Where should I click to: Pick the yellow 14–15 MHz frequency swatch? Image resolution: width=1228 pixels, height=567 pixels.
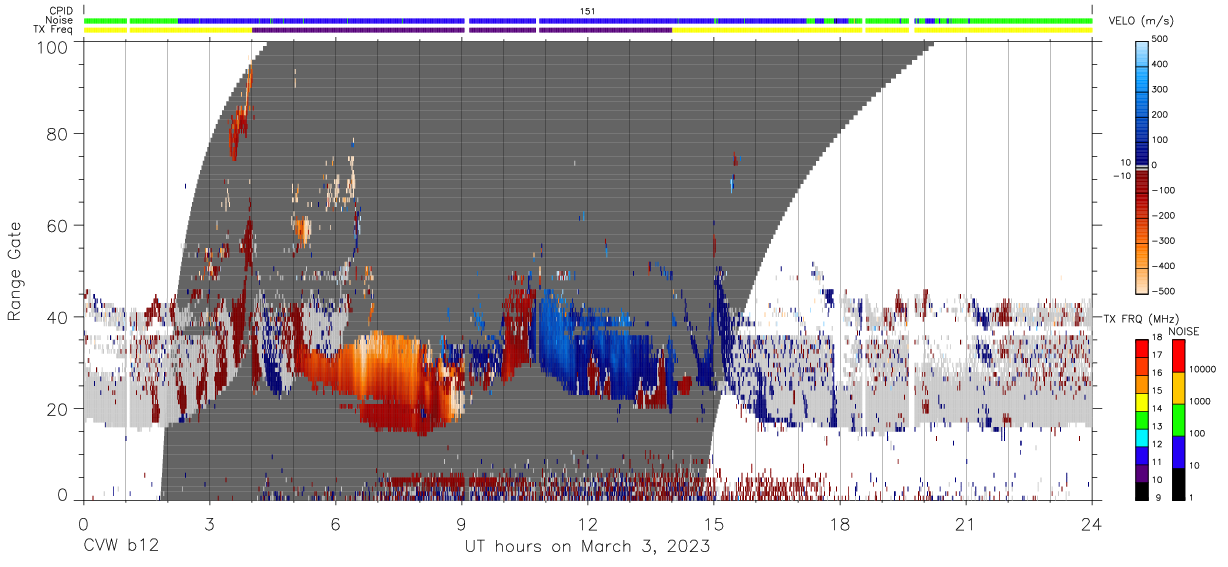1143,401
